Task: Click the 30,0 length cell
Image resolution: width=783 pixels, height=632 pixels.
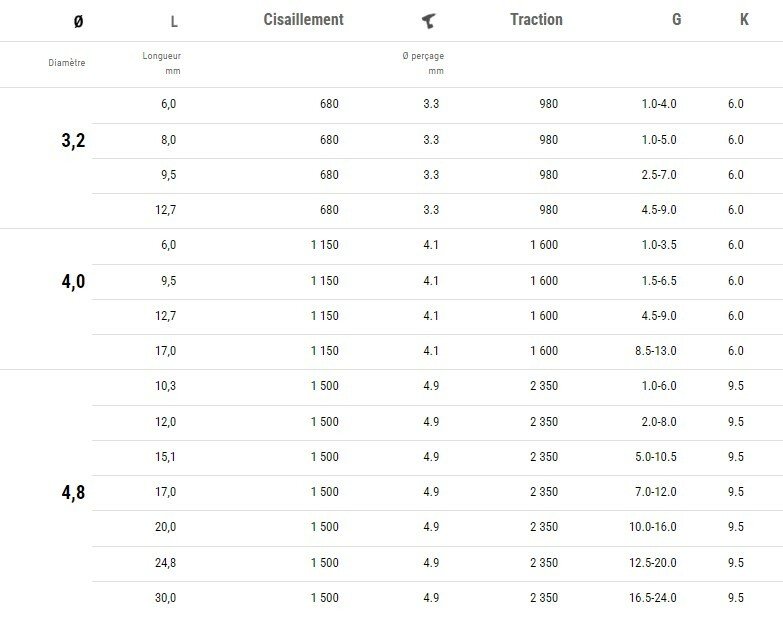Action: point(166,598)
